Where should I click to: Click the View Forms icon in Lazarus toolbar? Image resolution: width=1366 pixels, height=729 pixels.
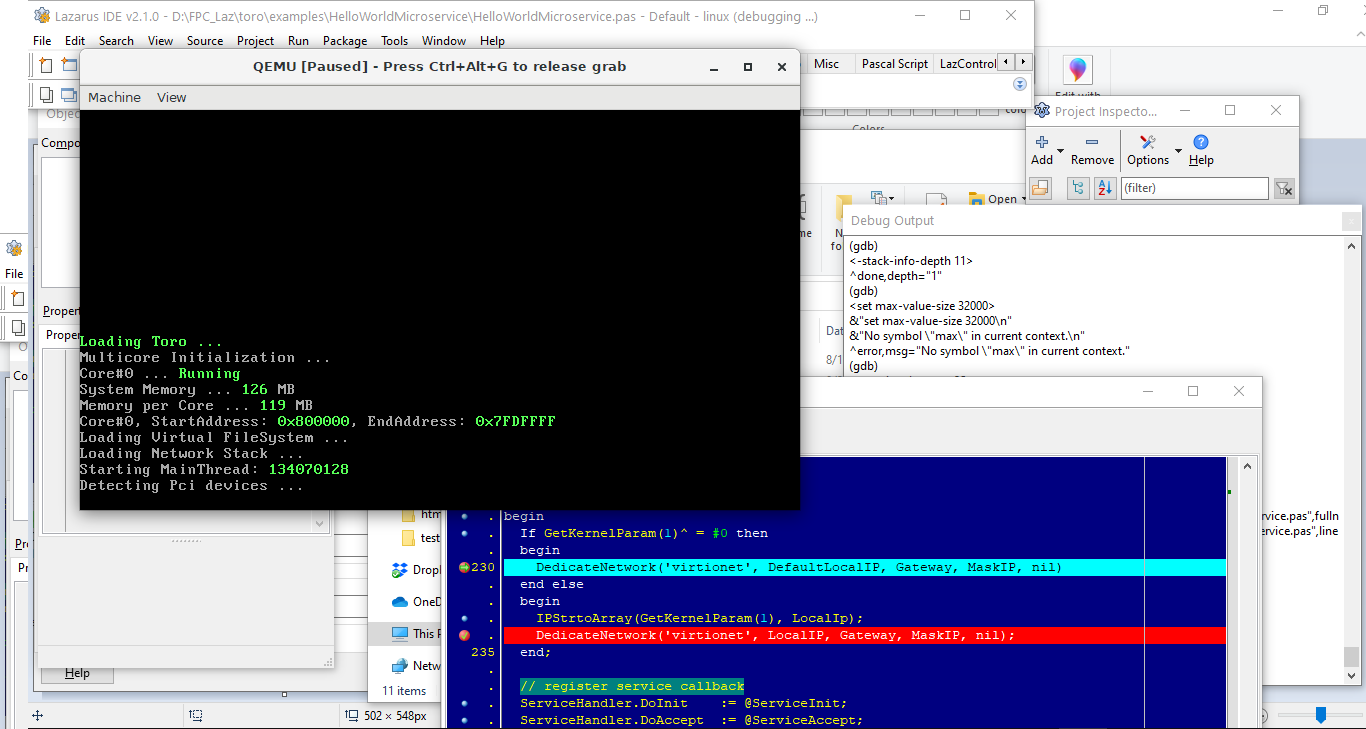68,95
